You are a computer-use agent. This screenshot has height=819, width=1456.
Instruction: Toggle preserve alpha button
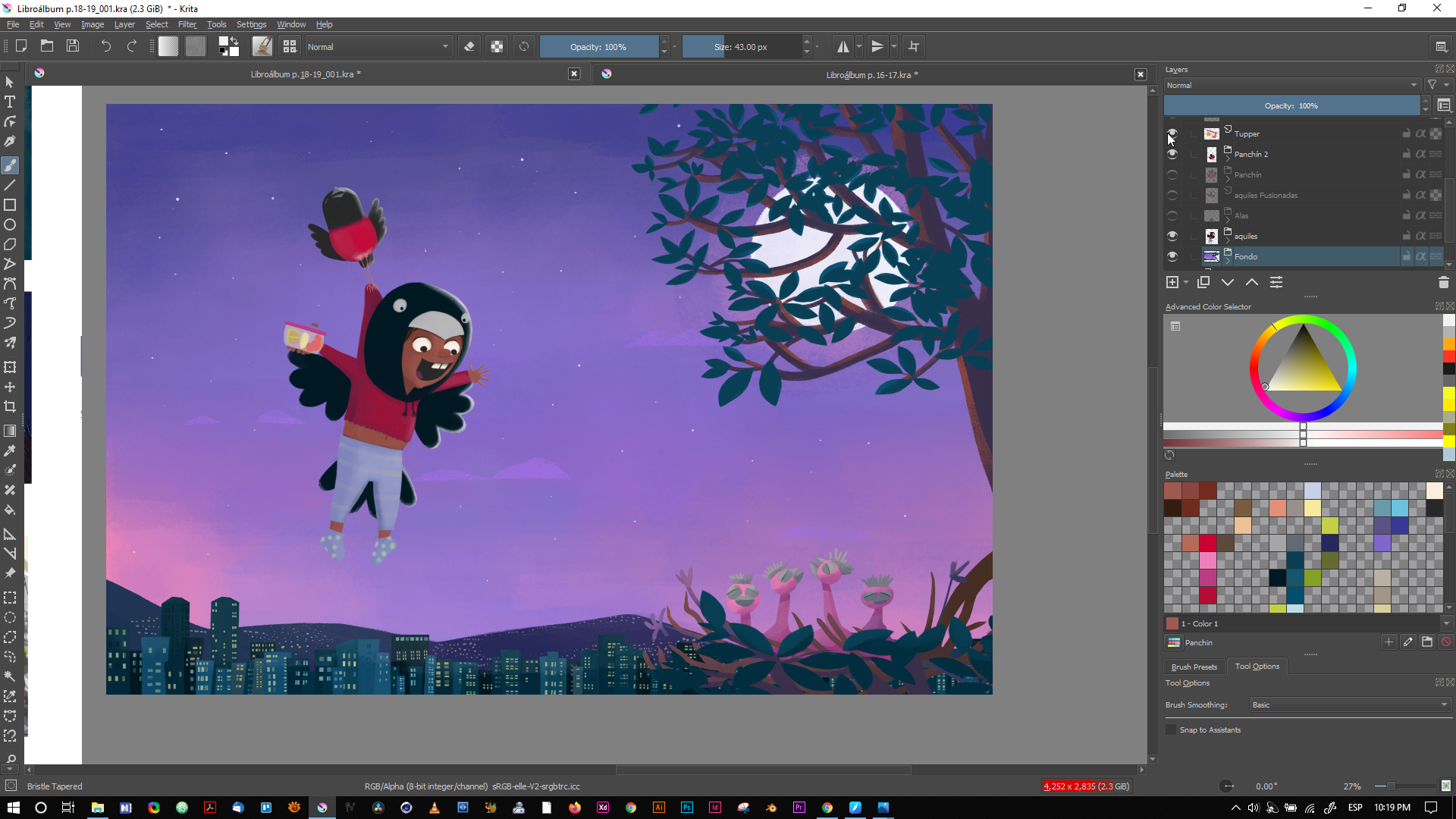[497, 46]
